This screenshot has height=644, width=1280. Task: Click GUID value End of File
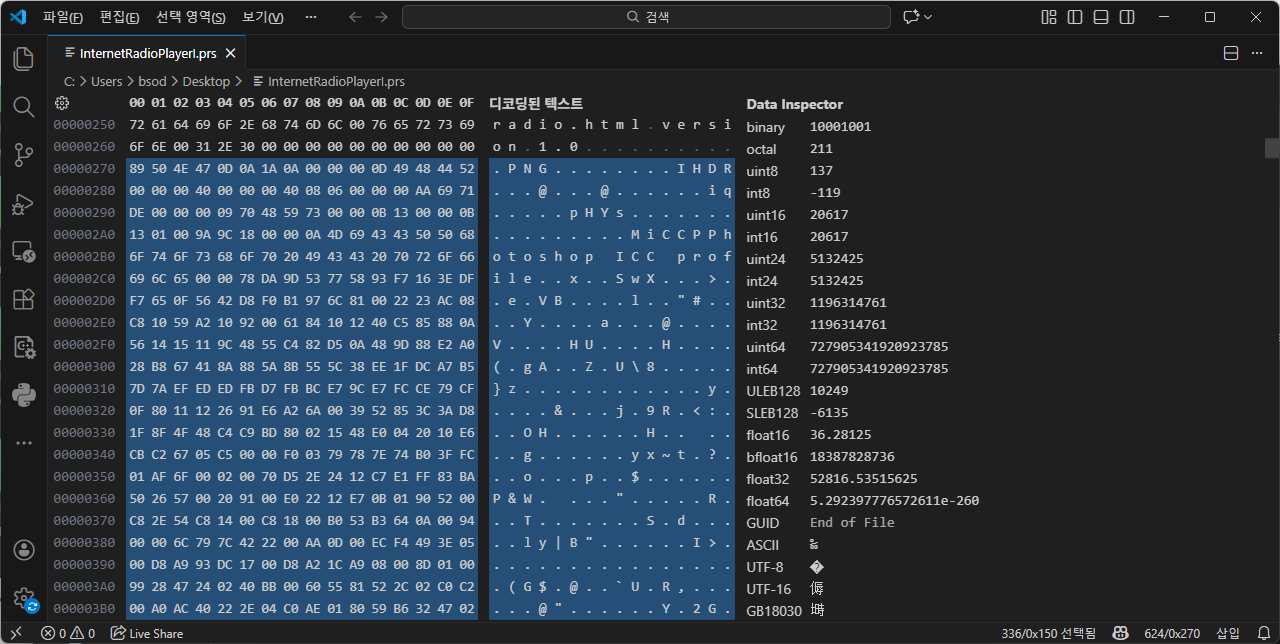(852, 523)
